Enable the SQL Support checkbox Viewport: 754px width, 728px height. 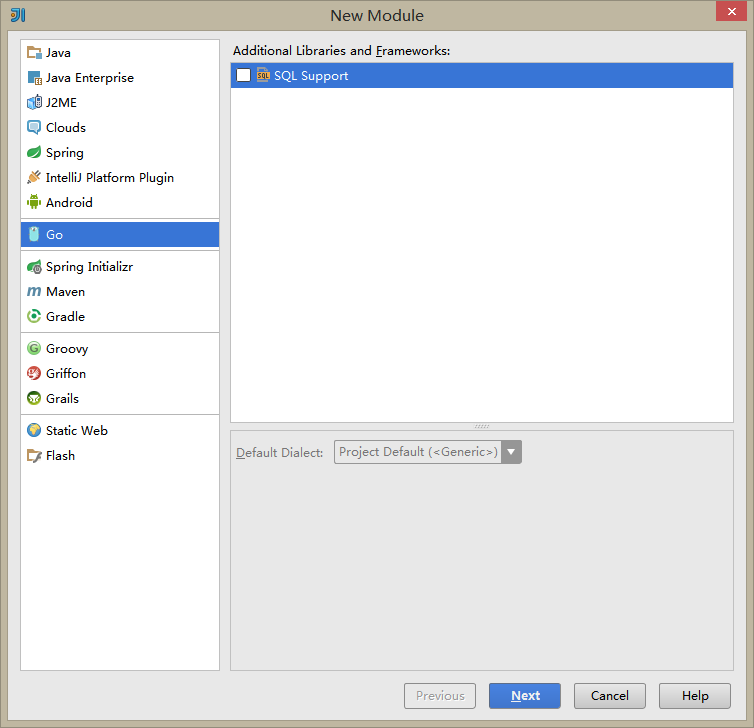tap(243, 75)
